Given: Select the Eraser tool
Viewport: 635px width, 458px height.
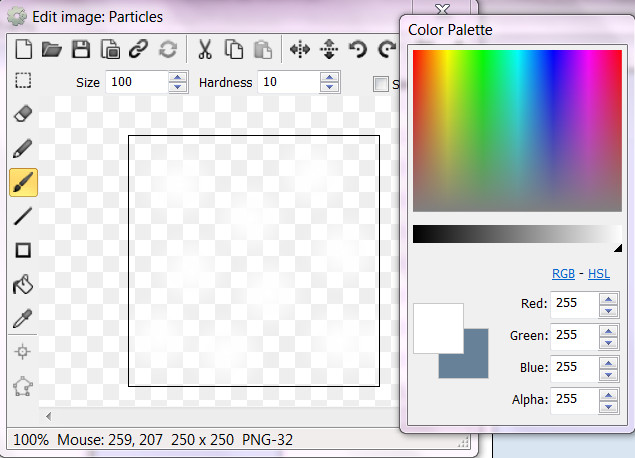Looking at the screenshot, I should 24,115.
